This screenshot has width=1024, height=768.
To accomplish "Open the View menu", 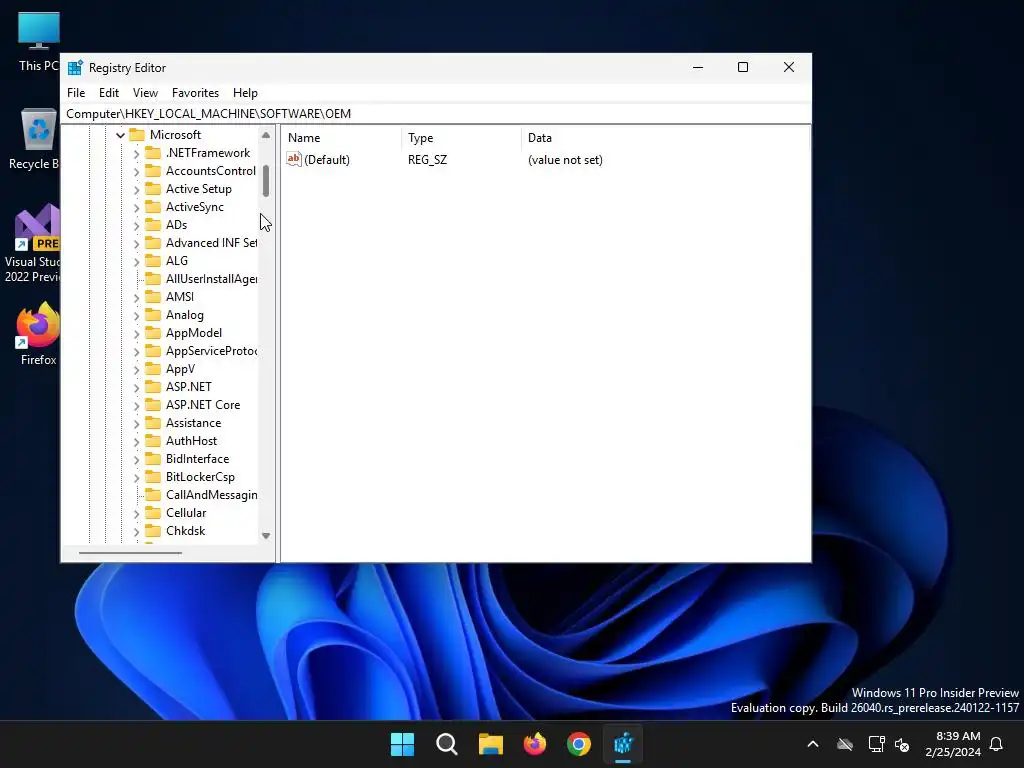I will pyautogui.click(x=145, y=93).
